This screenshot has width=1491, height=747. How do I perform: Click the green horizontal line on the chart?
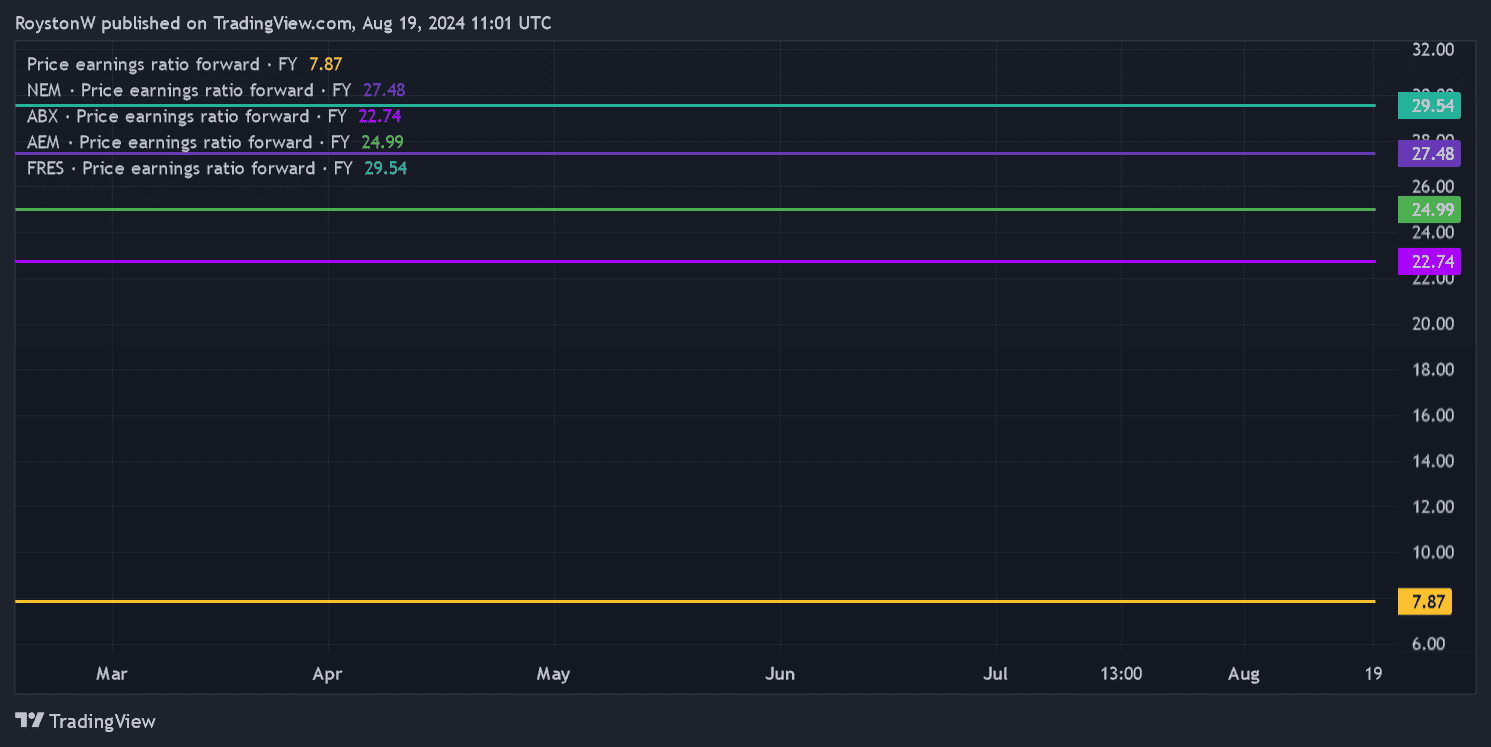(700, 209)
